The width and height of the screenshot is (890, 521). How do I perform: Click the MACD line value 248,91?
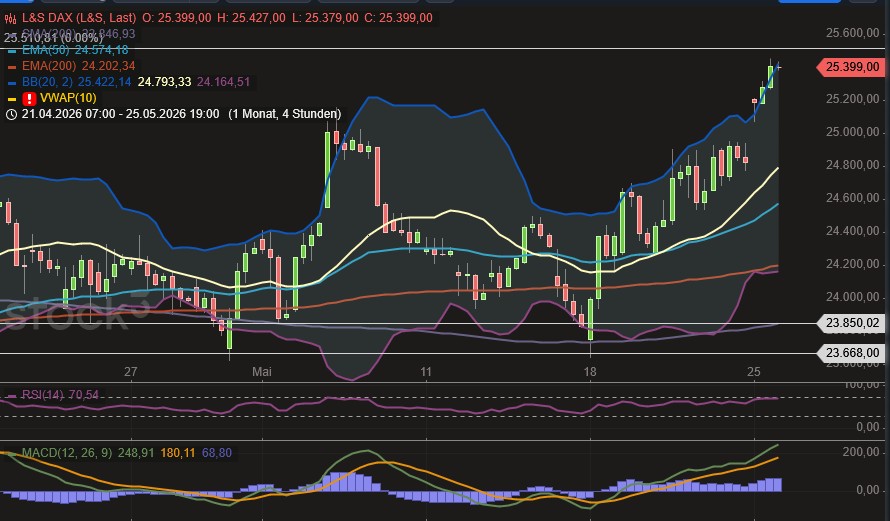(136, 453)
